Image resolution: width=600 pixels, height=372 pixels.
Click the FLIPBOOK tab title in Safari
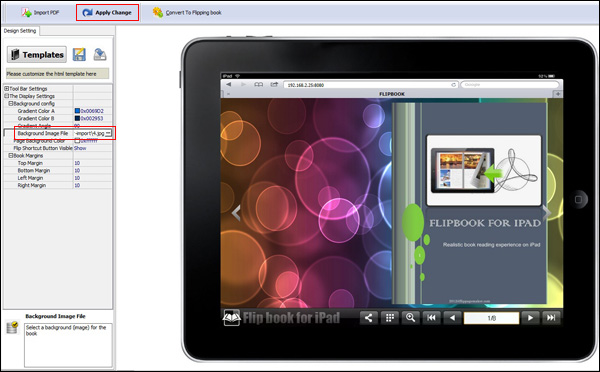click(392, 94)
